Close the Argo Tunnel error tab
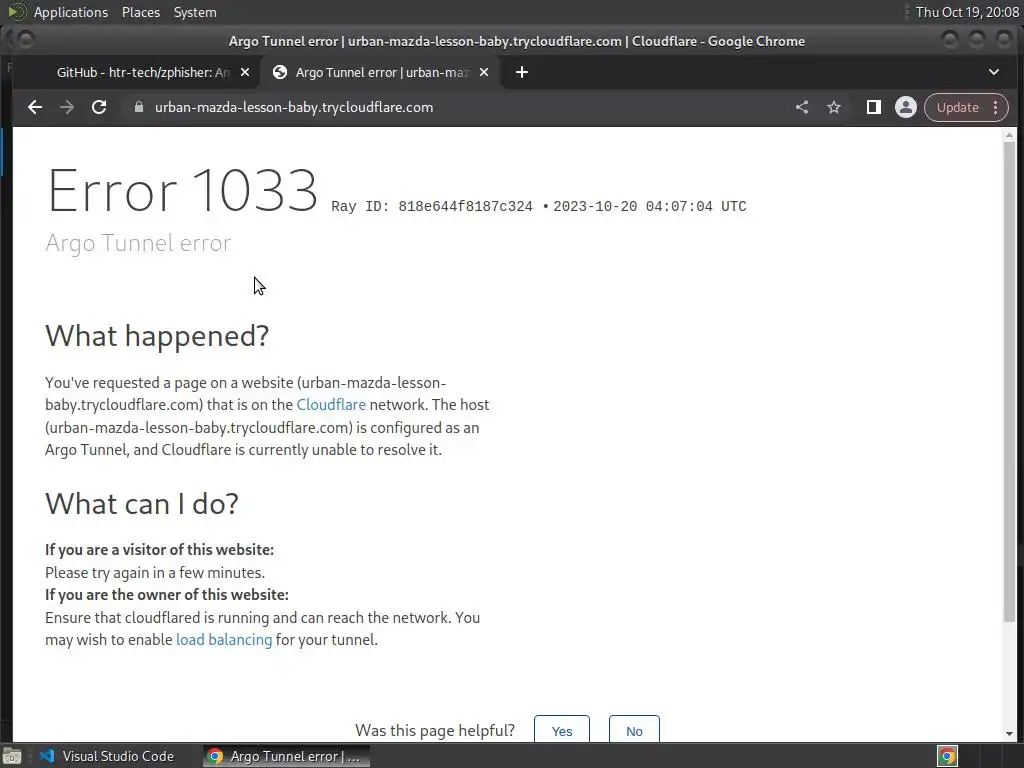Image resolution: width=1024 pixels, height=768 pixels. pyautogui.click(x=484, y=72)
